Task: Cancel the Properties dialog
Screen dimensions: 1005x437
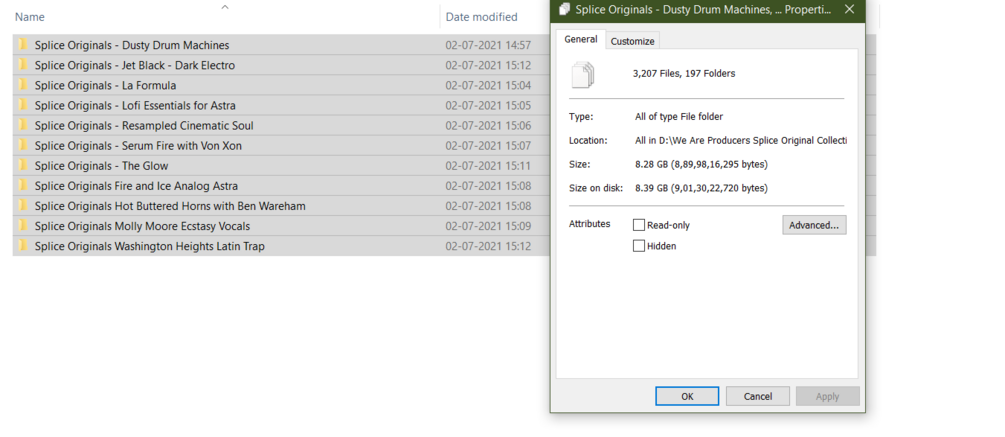Action: pyautogui.click(x=758, y=396)
